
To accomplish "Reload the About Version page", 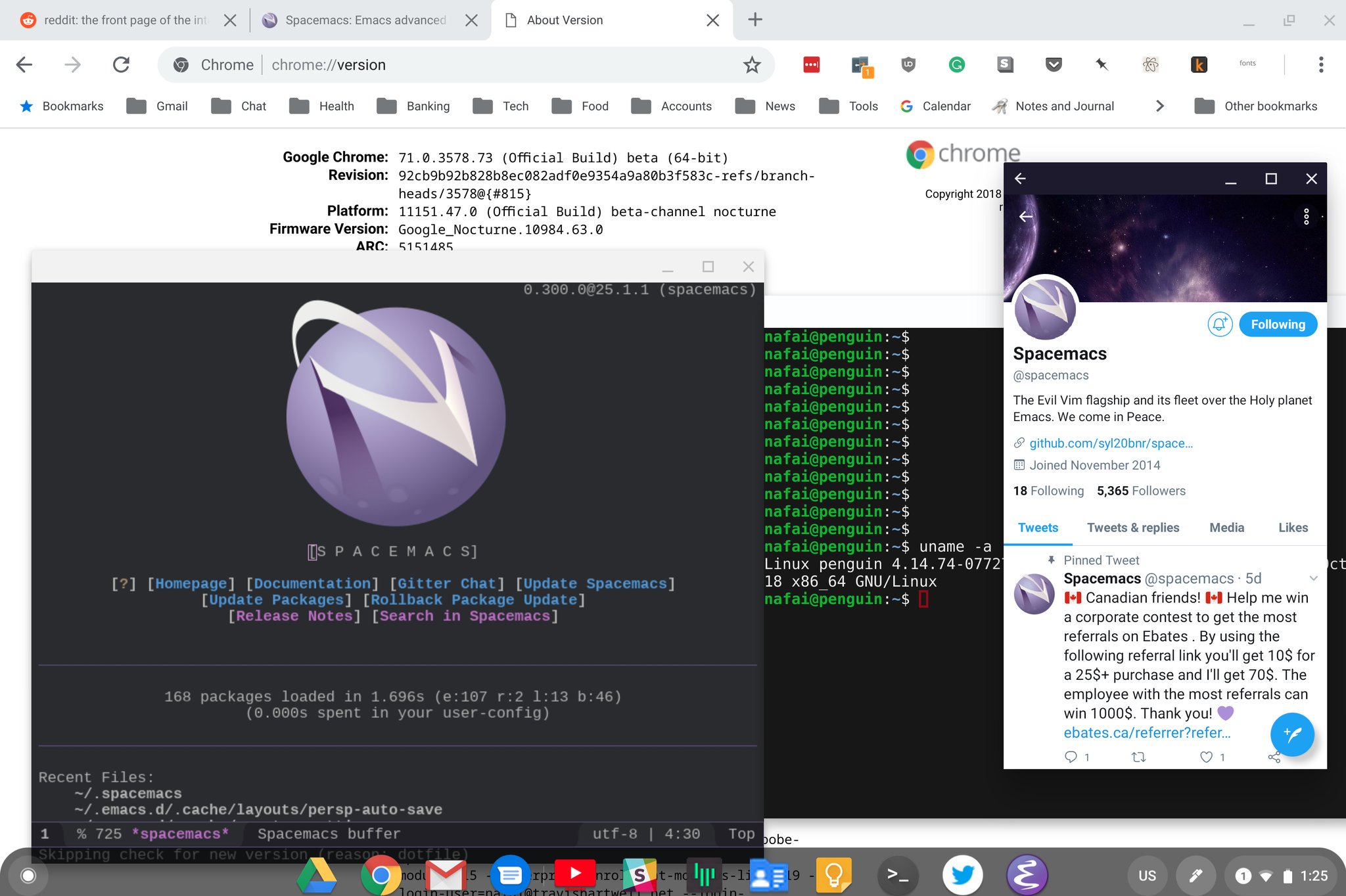I will pos(121,64).
